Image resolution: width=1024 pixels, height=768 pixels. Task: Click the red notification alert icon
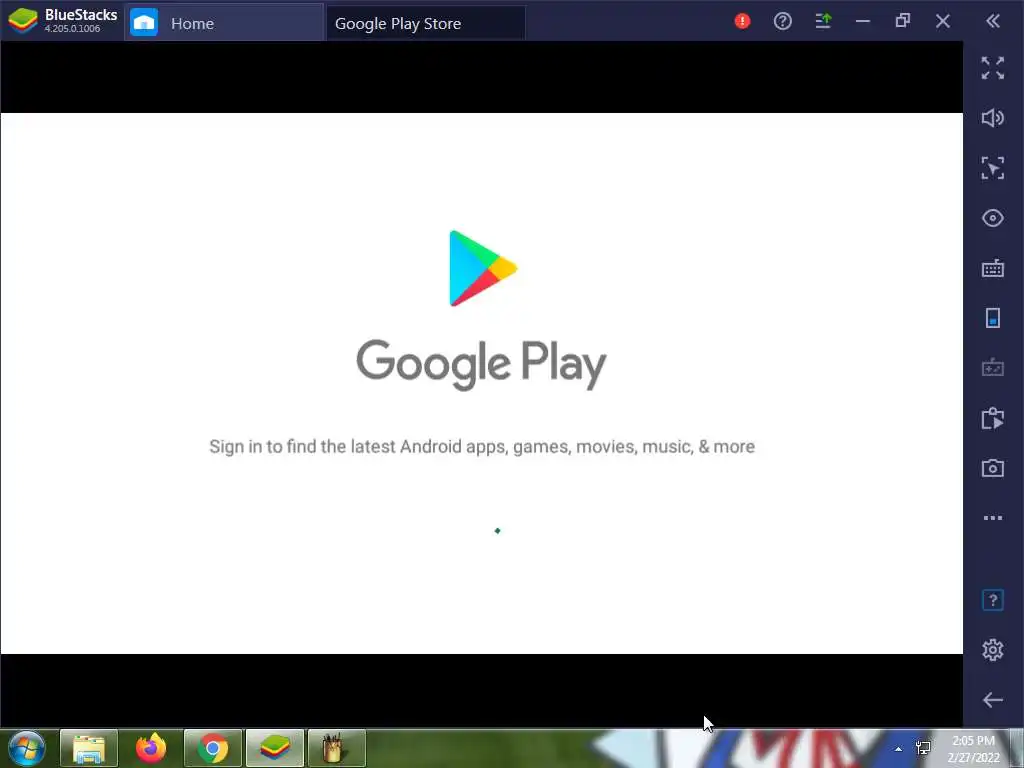point(742,21)
